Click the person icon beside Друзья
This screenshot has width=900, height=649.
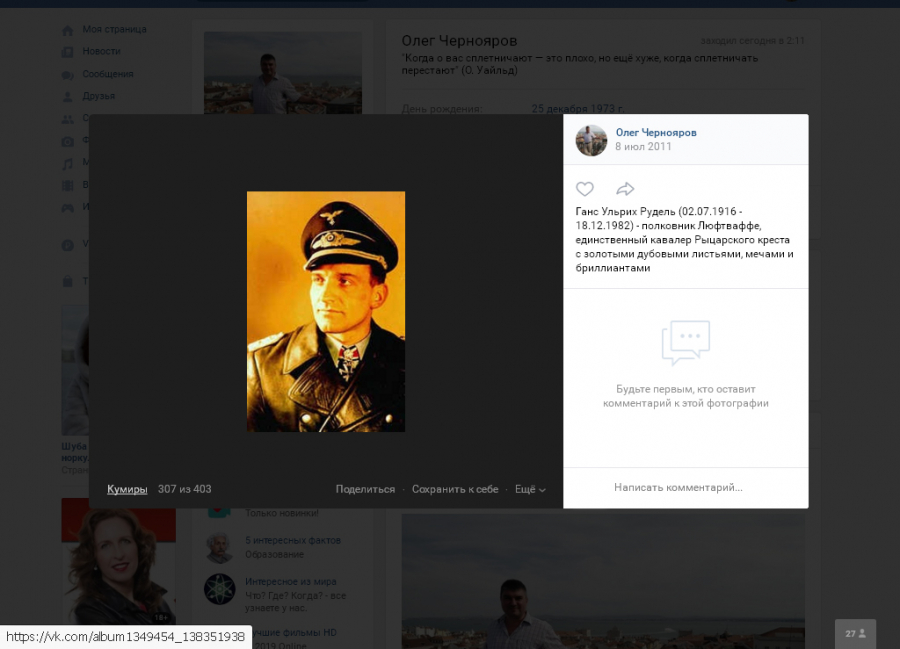tap(68, 97)
